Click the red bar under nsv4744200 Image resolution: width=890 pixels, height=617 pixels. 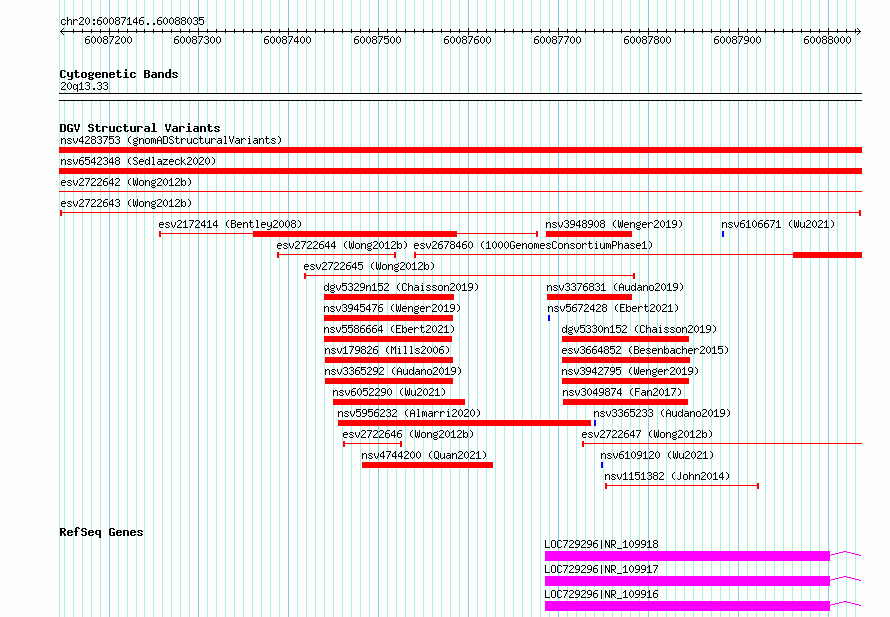tap(427, 465)
